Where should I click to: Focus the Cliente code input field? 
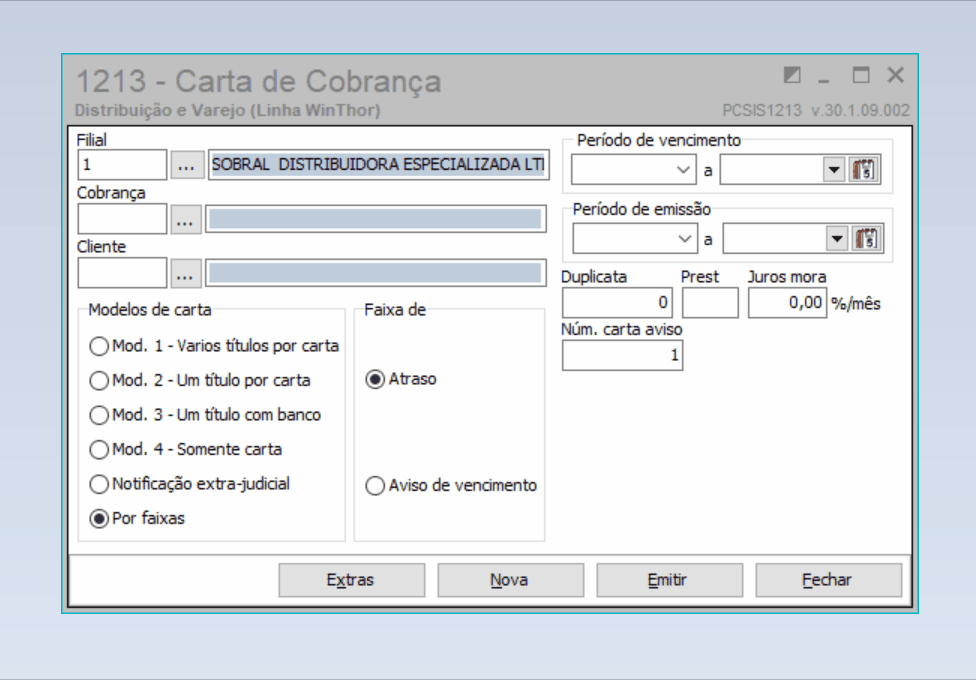(x=122, y=273)
